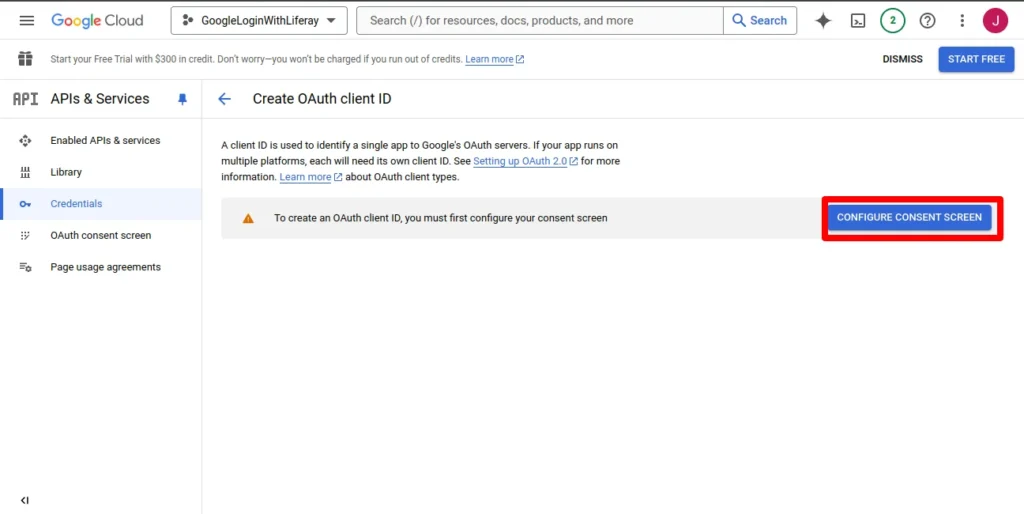Click the Gemini AI sparkle icon
The width and height of the screenshot is (1024, 514).
tap(823, 20)
